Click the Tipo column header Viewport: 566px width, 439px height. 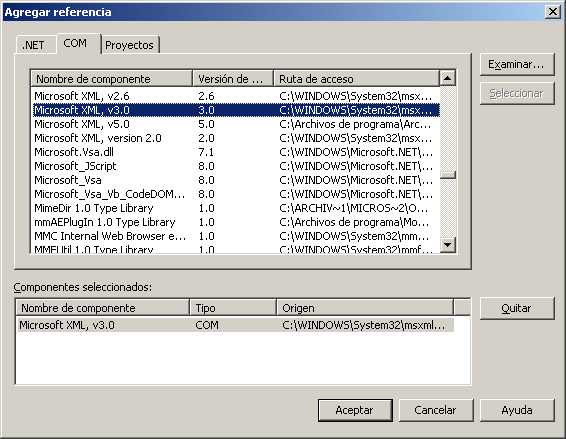[x=233, y=308]
